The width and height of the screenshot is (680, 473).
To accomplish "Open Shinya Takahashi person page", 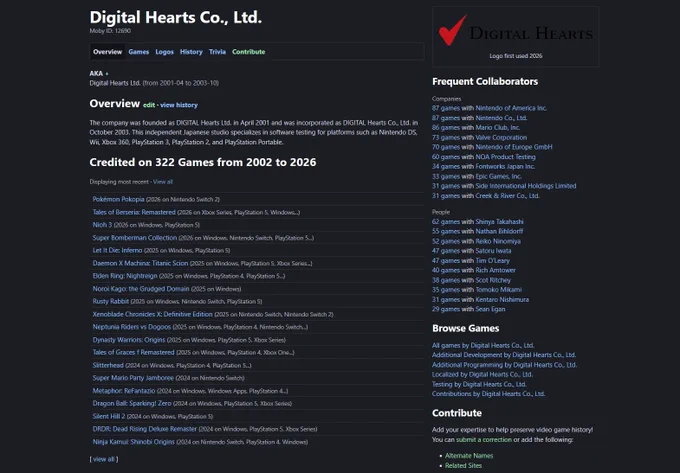I will point(499,222).
